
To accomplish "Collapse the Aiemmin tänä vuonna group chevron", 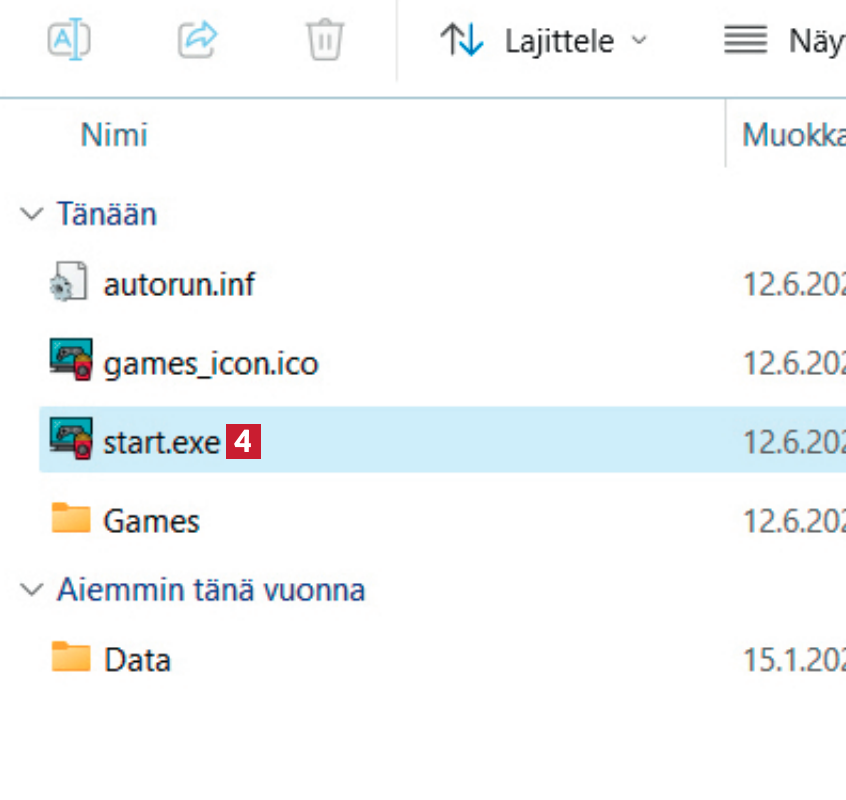I will [33, 589].
